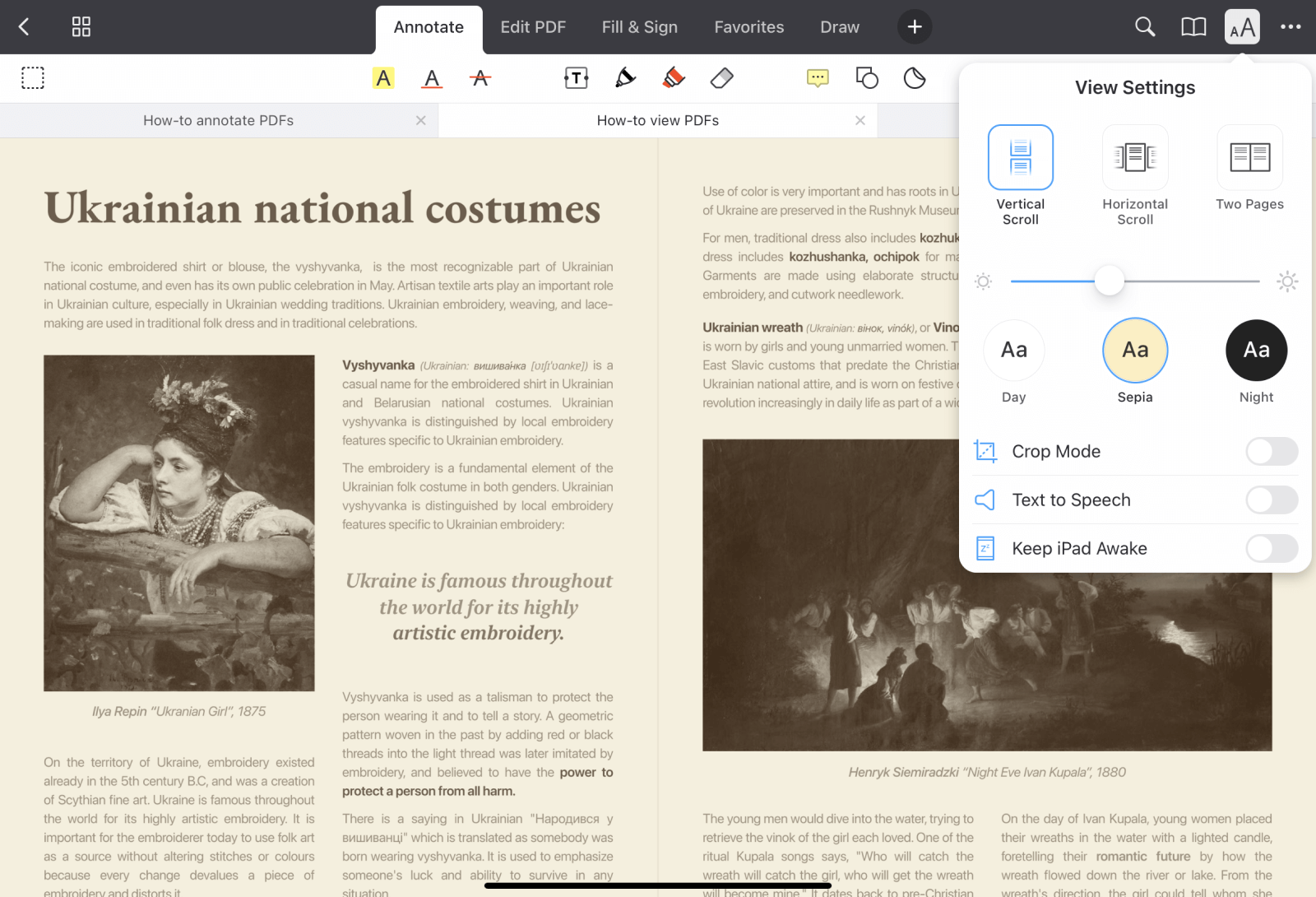The height and width of the screenshot is (897, 1316).
Task: Tap the Ukrainian Girl portrait image
Action: tap(179, 523)
